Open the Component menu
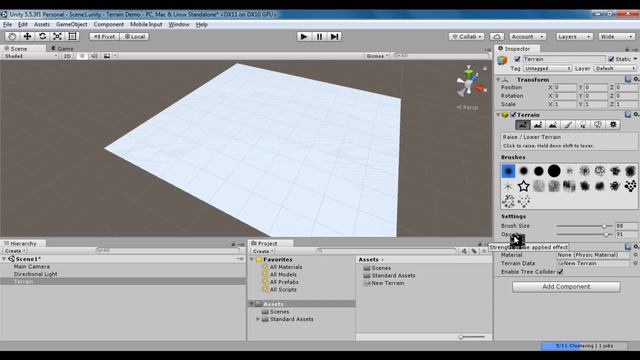Image resolution: width=640 pixels, height=360 pixels. [109, 24]
